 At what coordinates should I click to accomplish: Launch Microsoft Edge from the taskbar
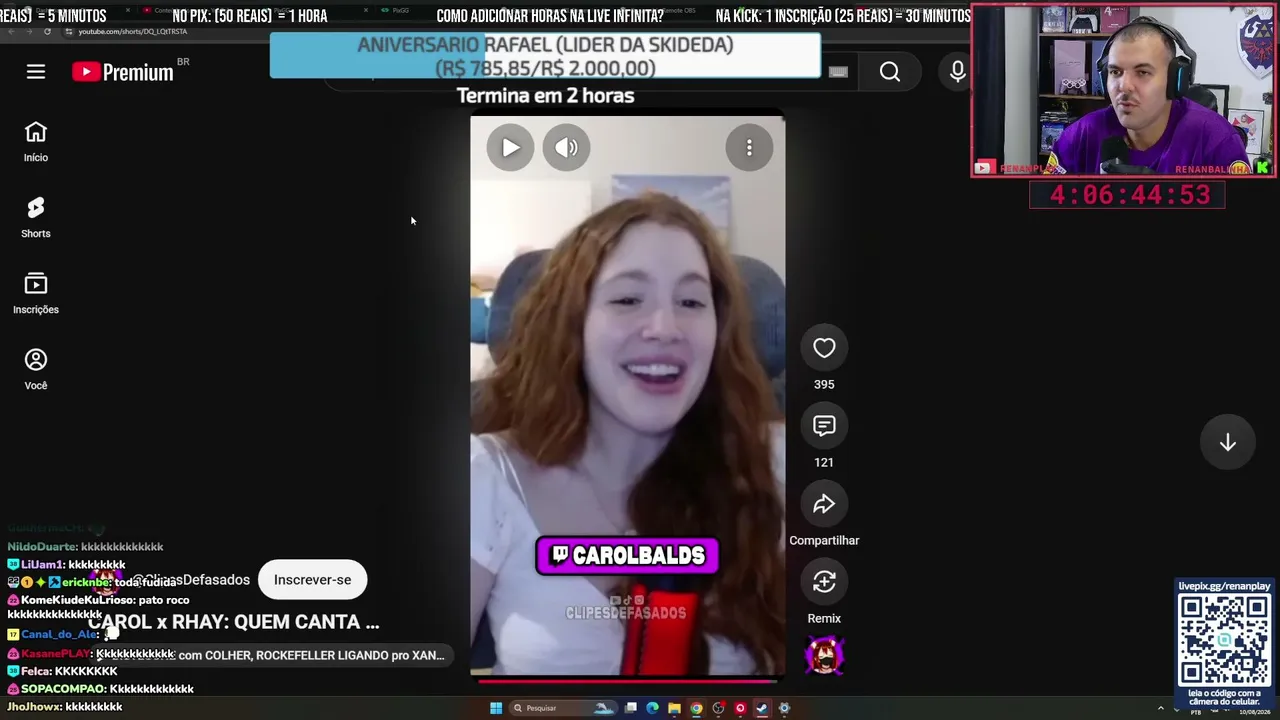click(653, 708)
